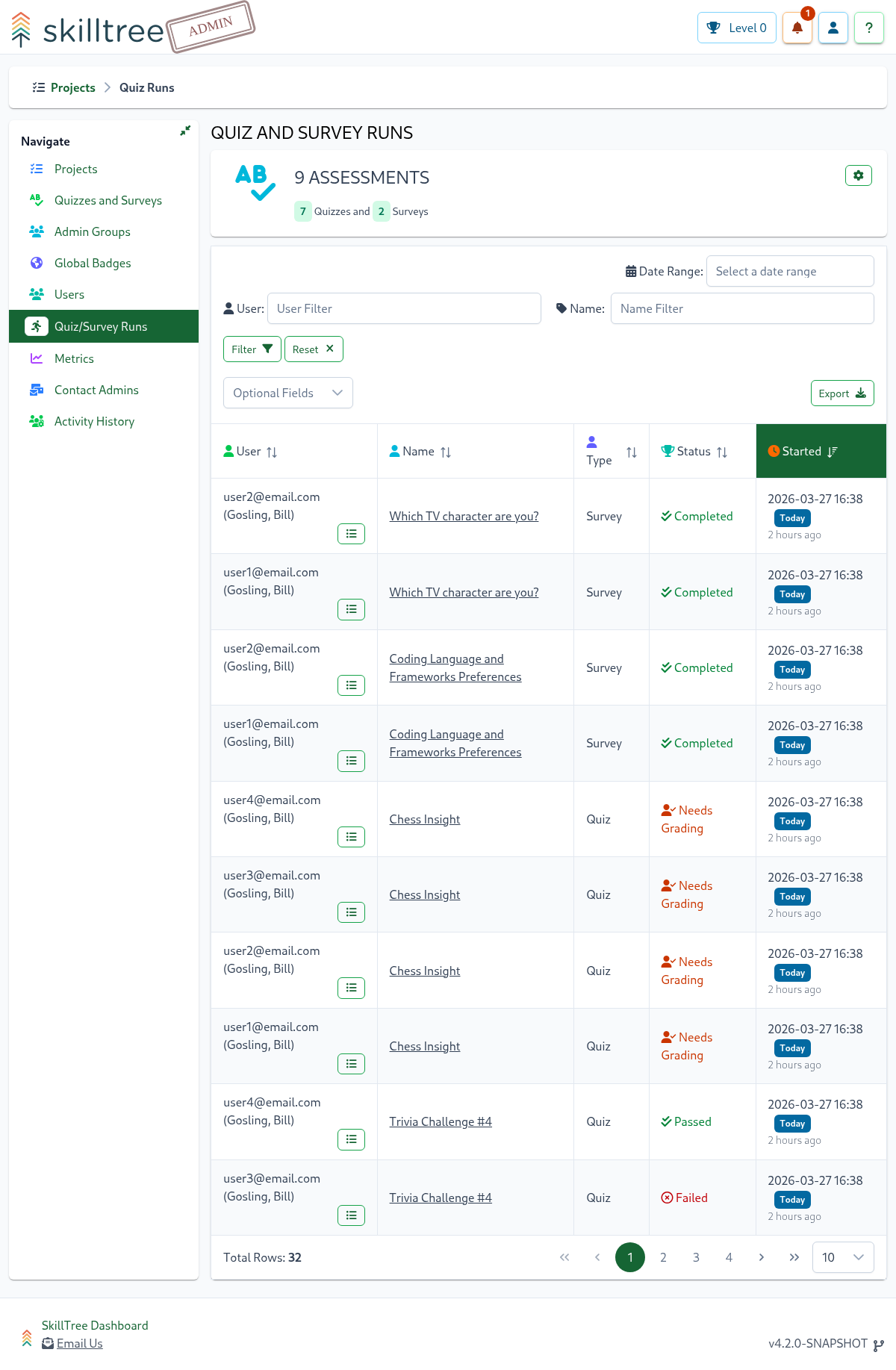
Task: Open the user profile icon menu
Action: pyautogui.click(x=833, y=28)
